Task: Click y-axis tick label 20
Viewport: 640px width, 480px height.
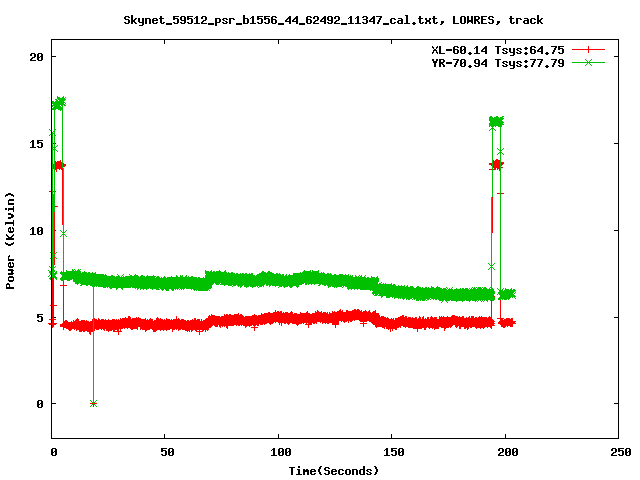Action: 36,57
